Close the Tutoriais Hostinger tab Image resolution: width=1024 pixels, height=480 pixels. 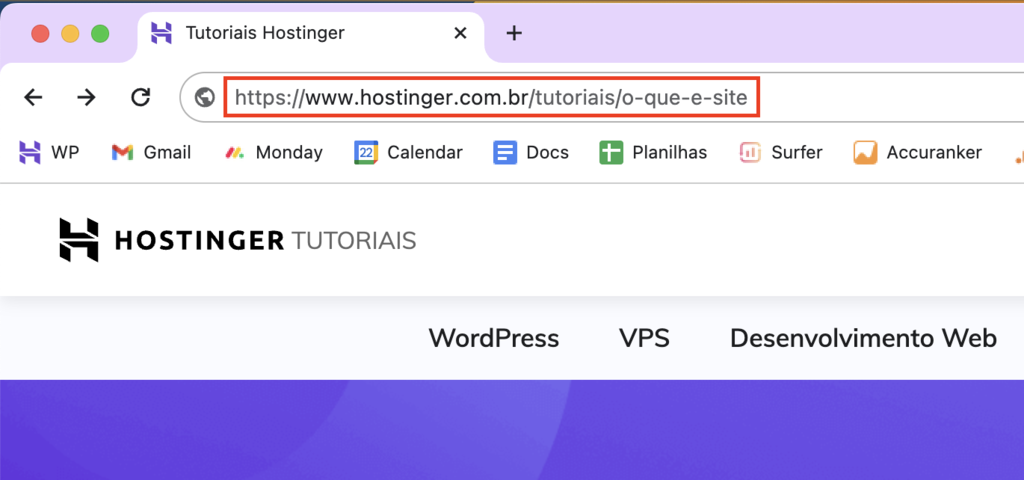pyautogui.click(x=460, y=33)
